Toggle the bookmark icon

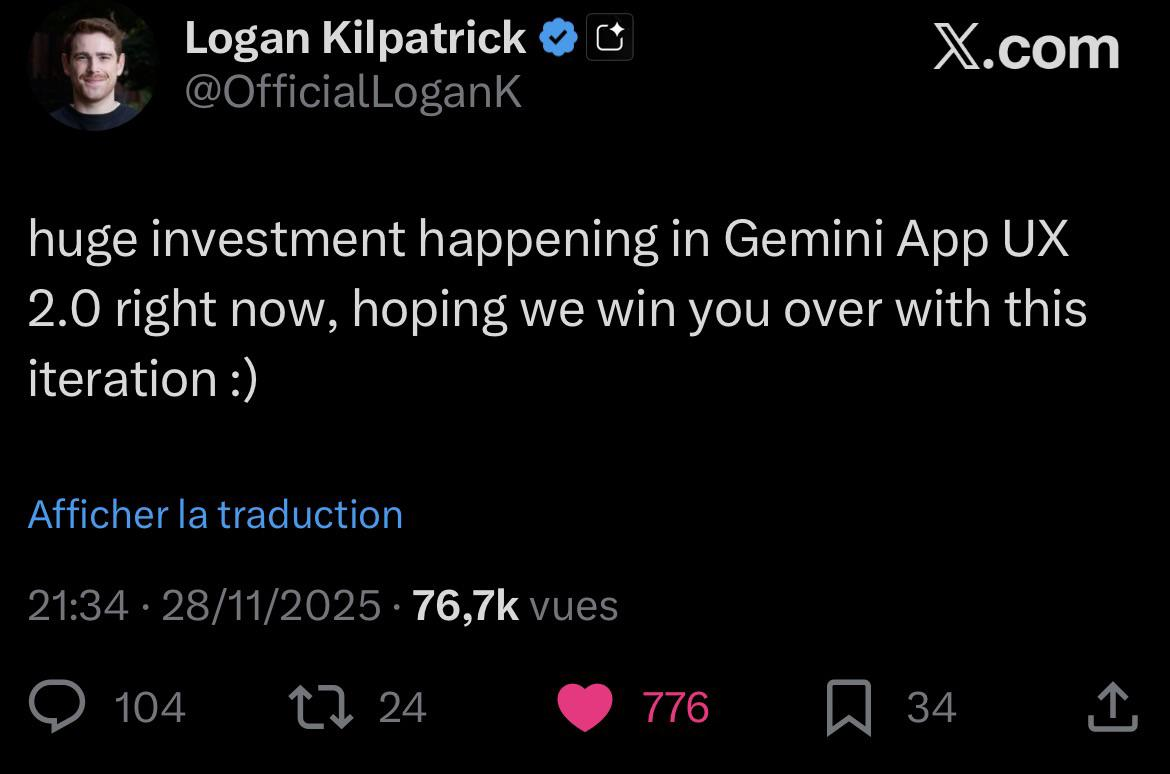click(x=848, y=707)
